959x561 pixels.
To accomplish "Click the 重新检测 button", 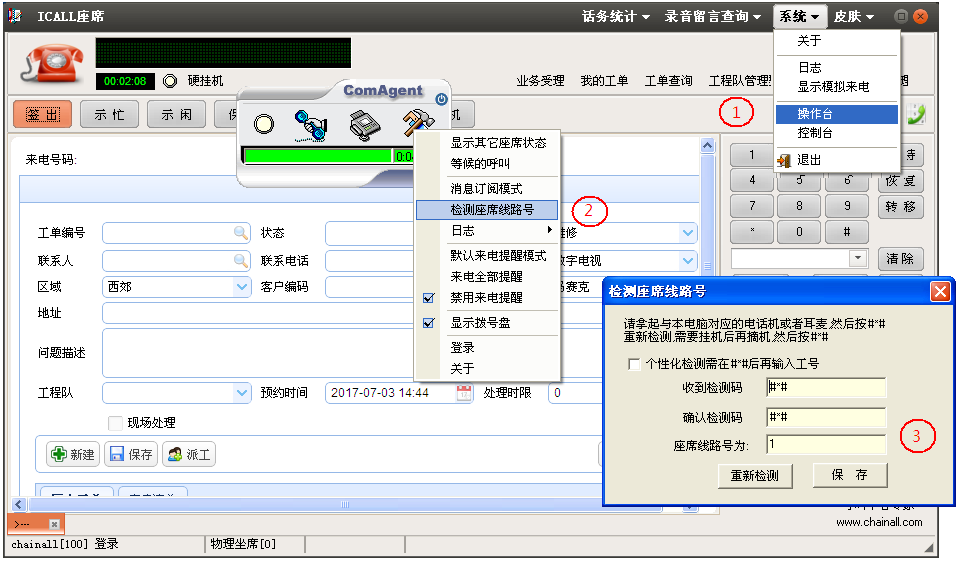I will tap(755, 475).
